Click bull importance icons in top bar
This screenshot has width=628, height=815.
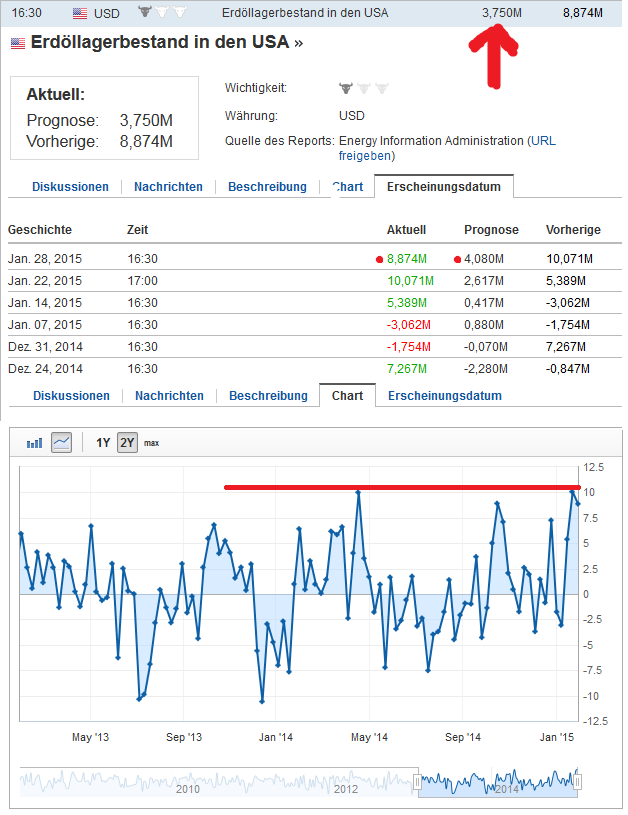pos(162,11)
